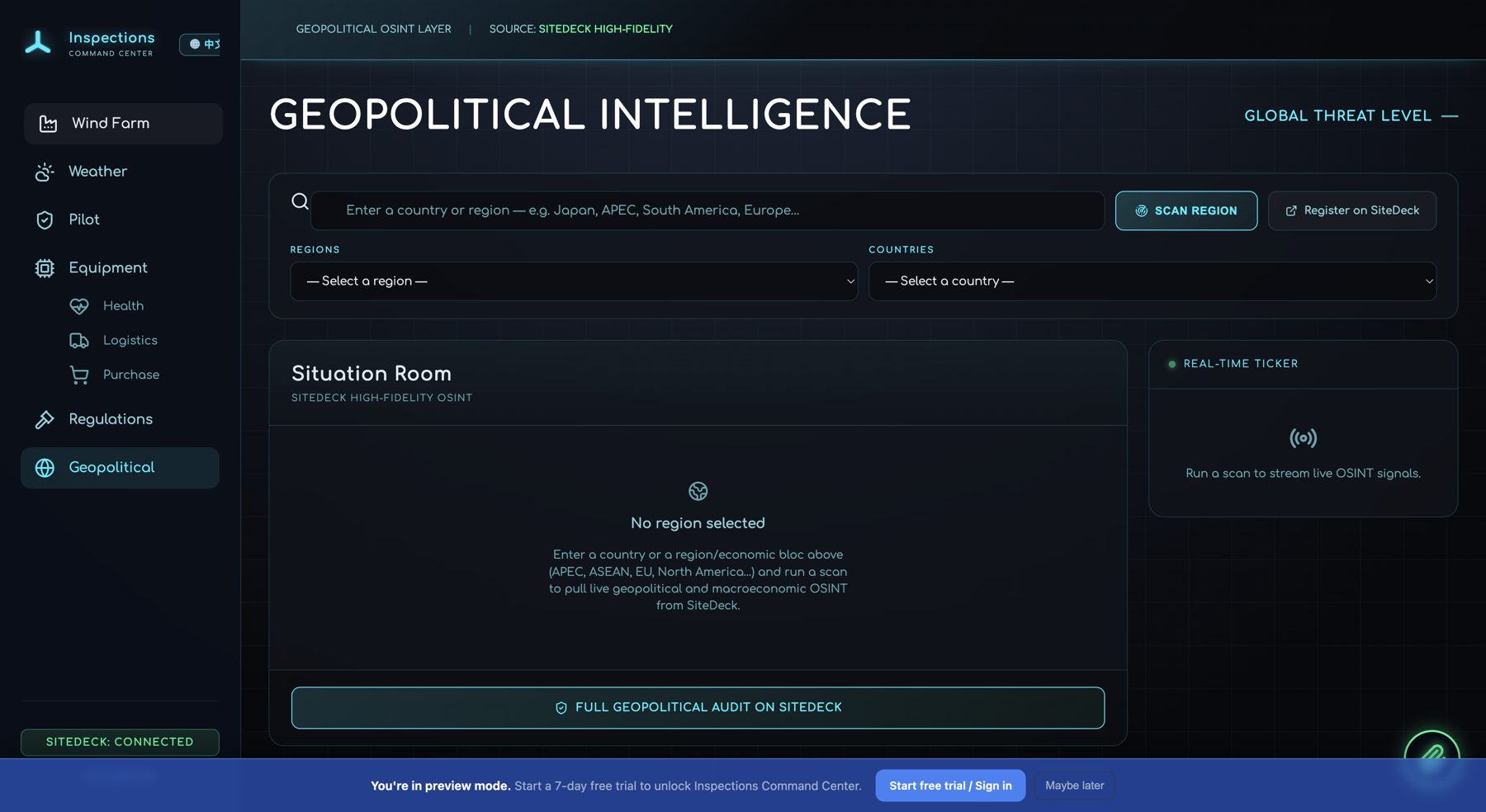Click the Scan Region button
The image size is (1486, 812).
pyautogui.click(x=1186, y=210)
